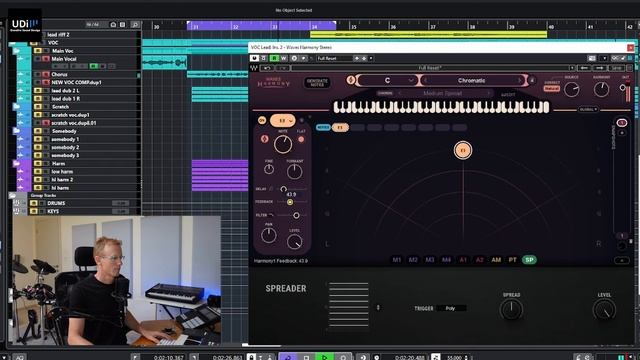Screen dimensions: 640x360
Task: Click the next preset arrow in Waves toolbar
Action: 600,68
